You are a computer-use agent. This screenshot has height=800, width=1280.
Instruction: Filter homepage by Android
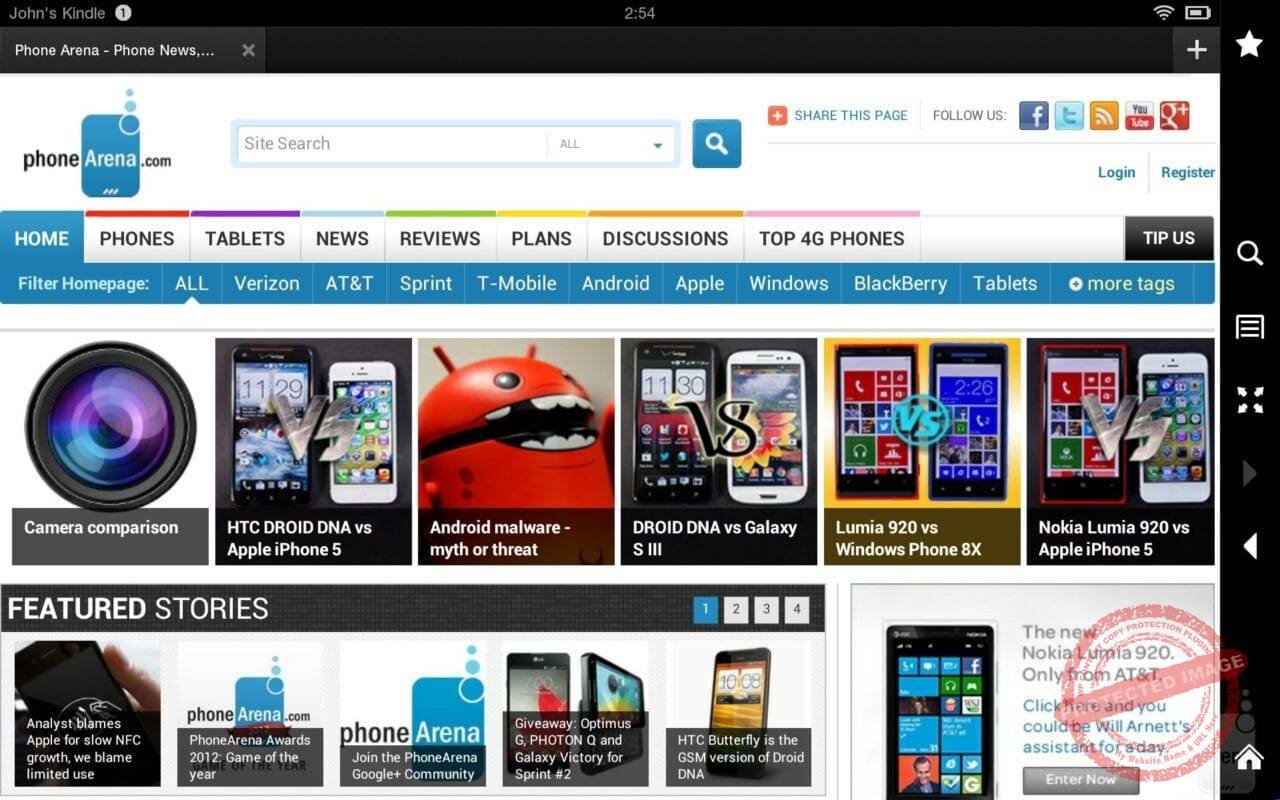coord(616,284)
